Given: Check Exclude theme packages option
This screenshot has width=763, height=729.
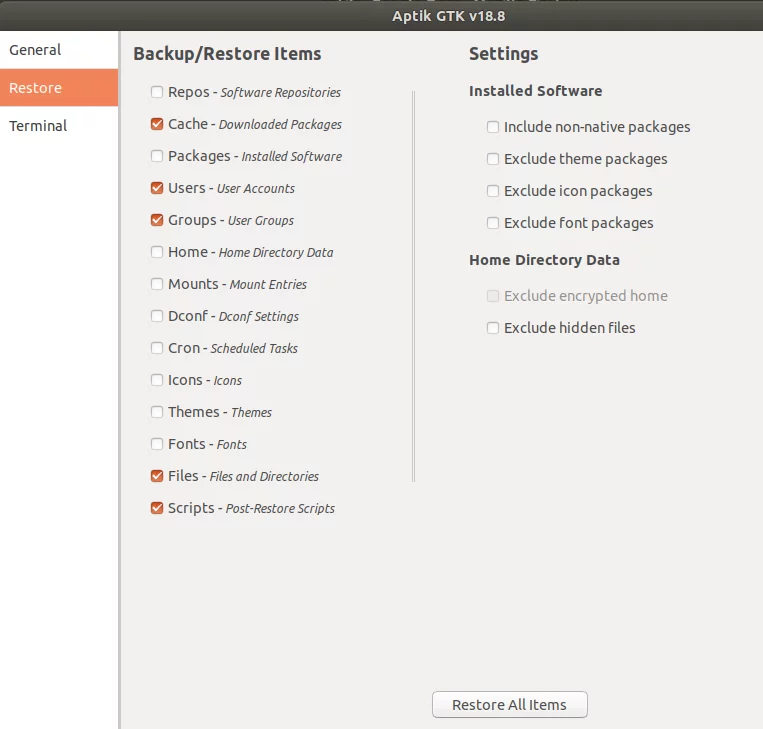Looking at the screenshot, I should click(493, 159).
